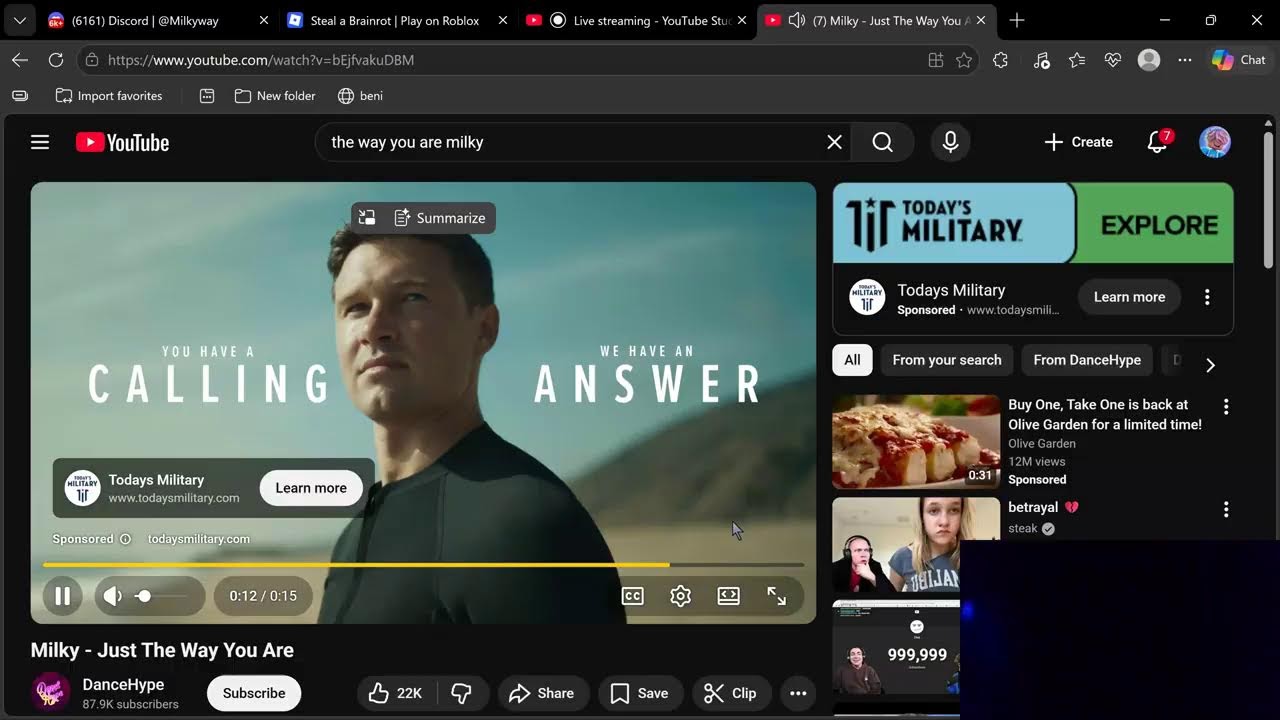Click the magnifying glass search button

(882, 142)
